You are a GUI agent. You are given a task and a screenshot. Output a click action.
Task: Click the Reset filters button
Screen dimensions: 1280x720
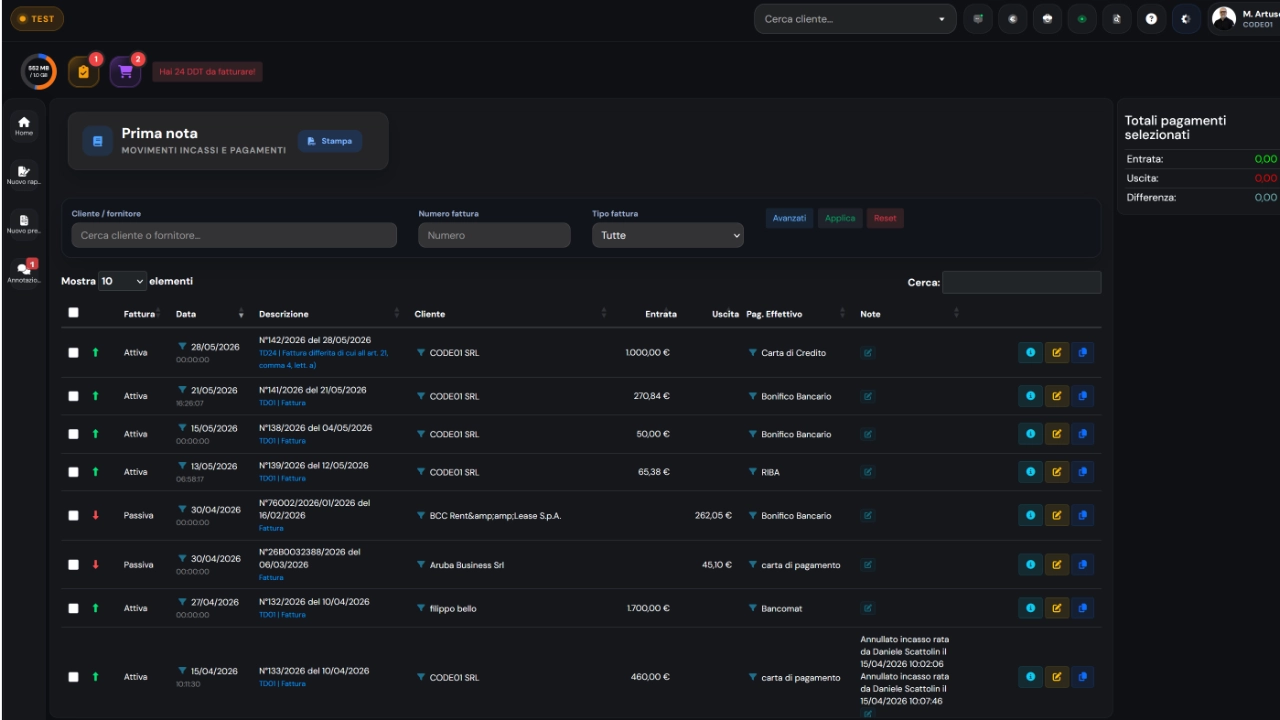point(885,218)
